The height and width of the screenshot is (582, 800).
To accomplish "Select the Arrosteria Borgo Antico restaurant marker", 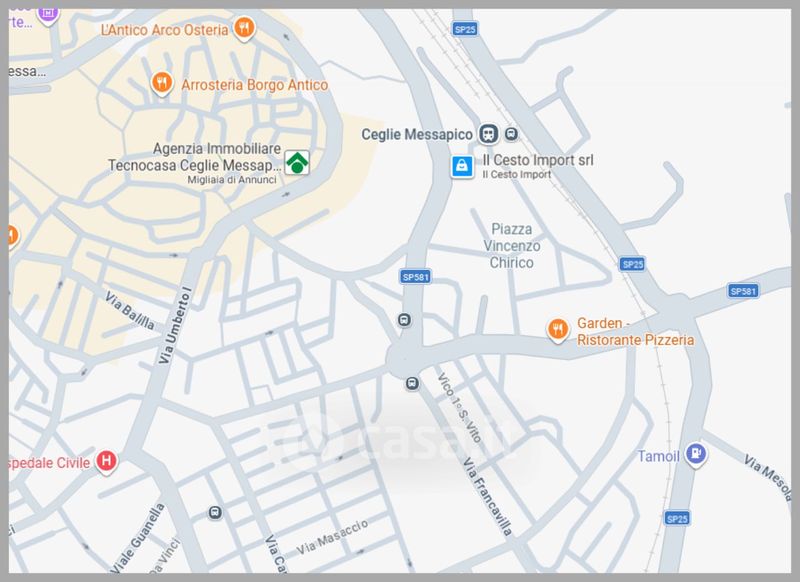I will (162, 83).
